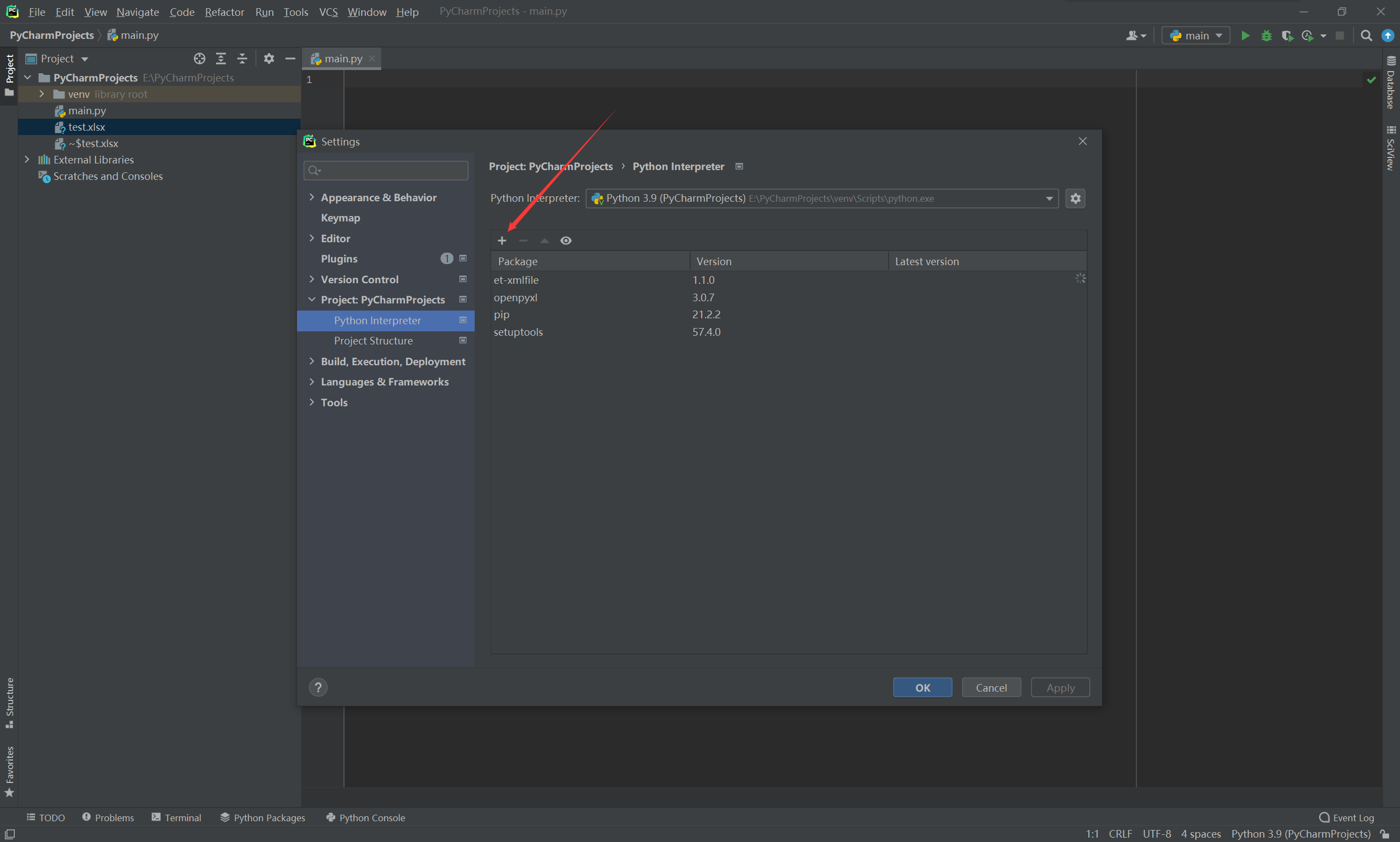1400x842 pixels.
Task: Open the File menu
Action: (36, 12)
